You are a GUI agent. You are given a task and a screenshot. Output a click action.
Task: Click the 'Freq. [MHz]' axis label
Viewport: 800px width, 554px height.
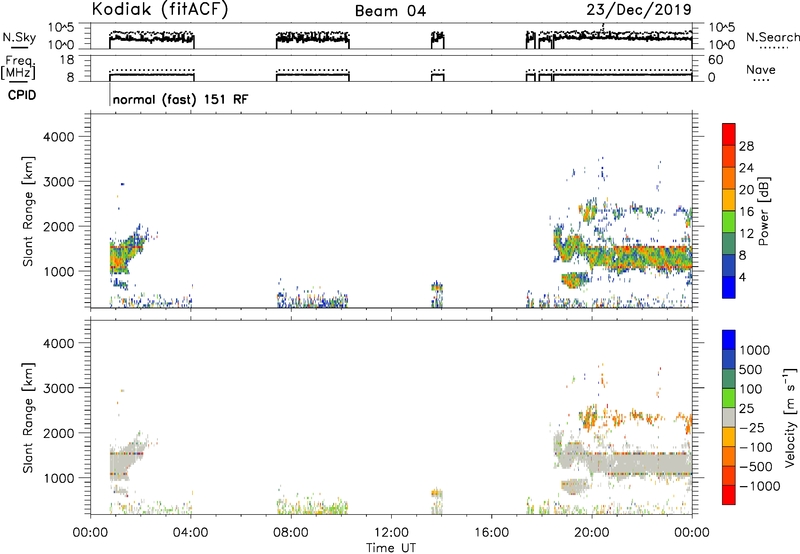coord(18,67)
